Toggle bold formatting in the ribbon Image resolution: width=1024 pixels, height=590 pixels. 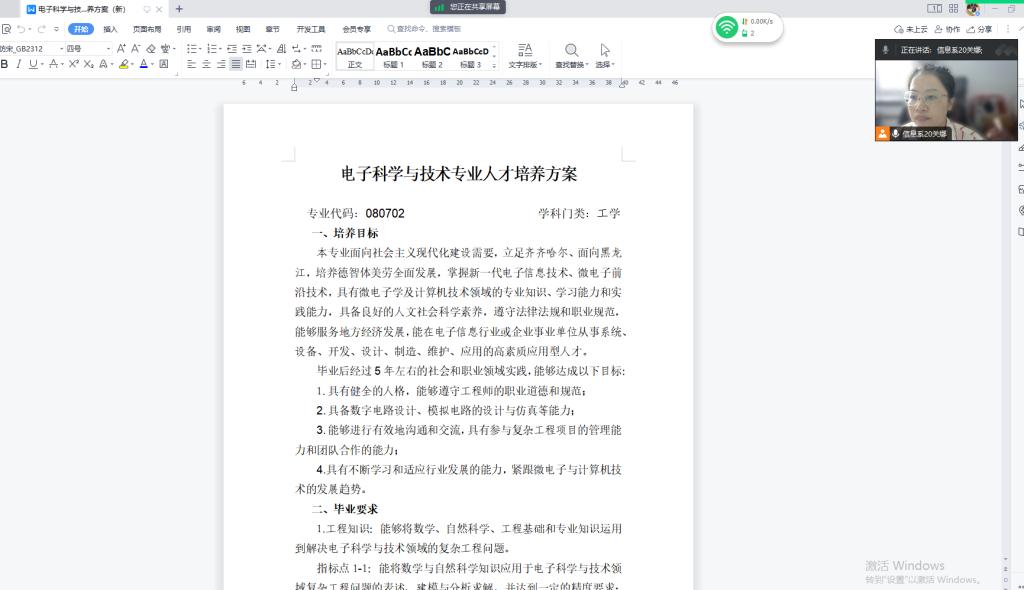pos(5,64)
